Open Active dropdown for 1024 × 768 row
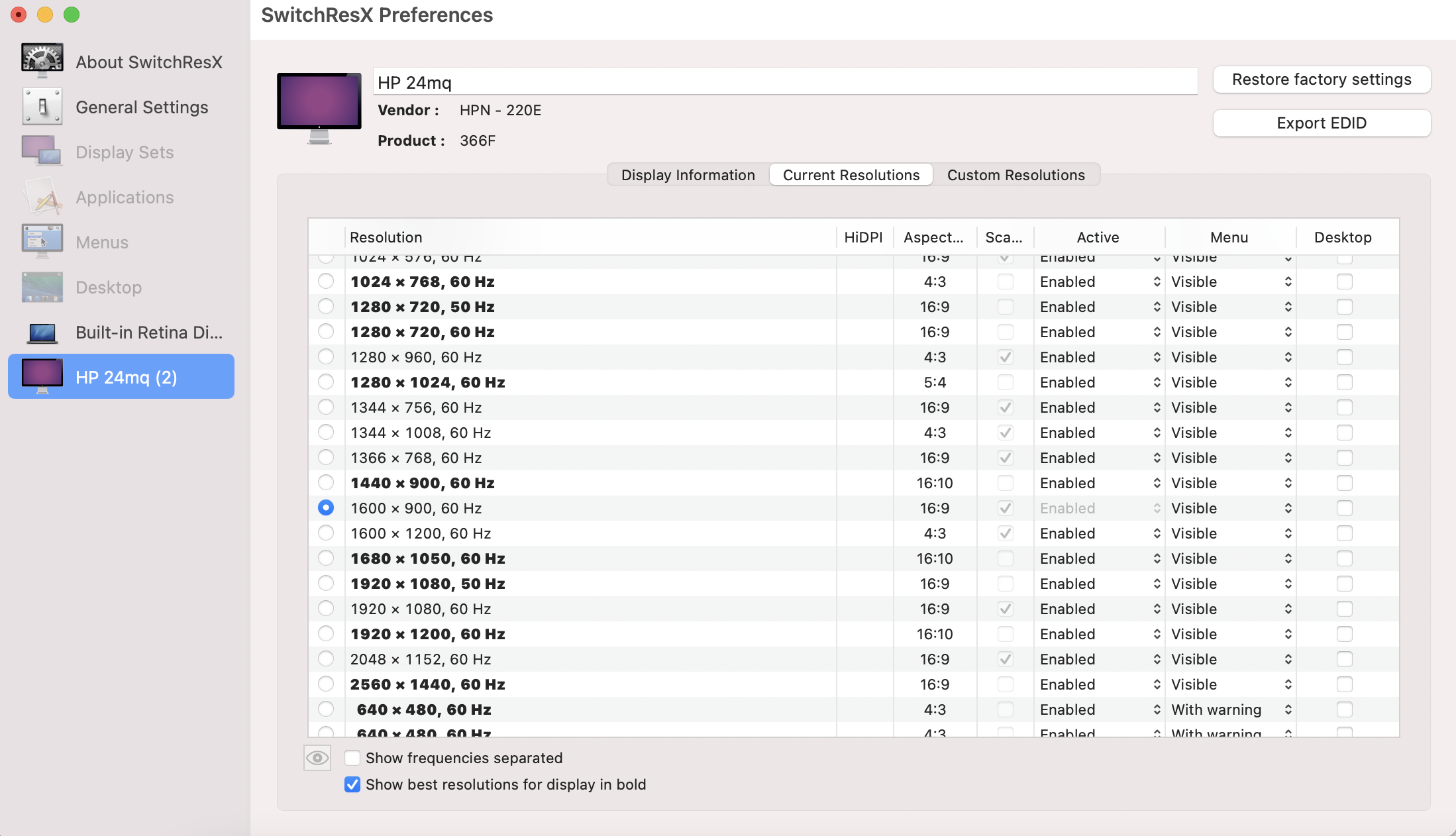This screenshot has height=836, width=1456. (x=1100, y=282)
